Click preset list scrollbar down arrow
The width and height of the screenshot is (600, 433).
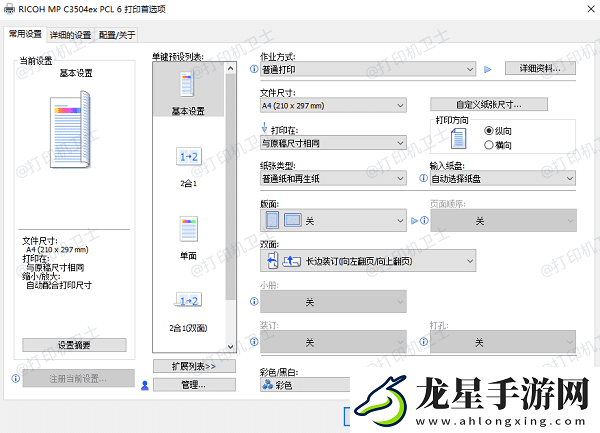tap(230, 347)
